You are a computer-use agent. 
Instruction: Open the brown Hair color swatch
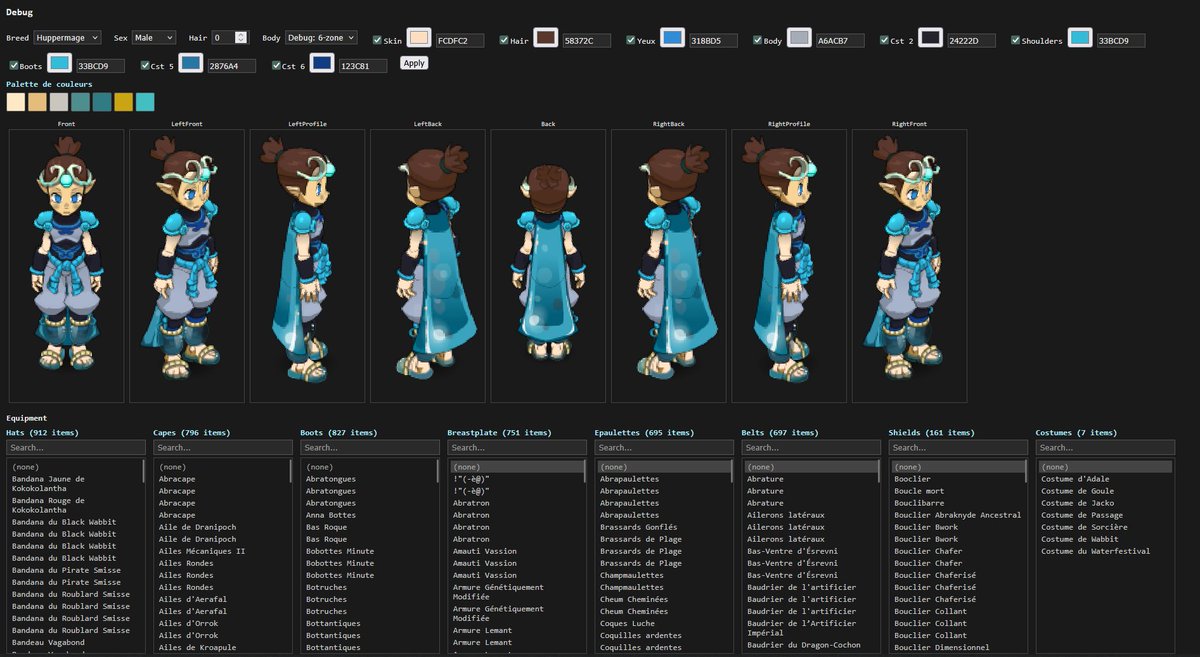pos(545,38)
